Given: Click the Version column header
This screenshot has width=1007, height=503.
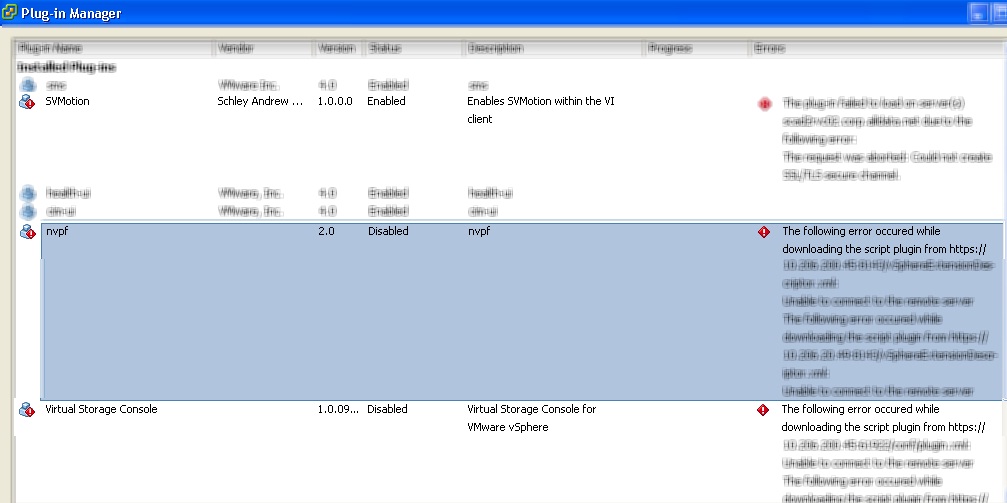Looking at the screenshot, I should click(x=335, y=48).
